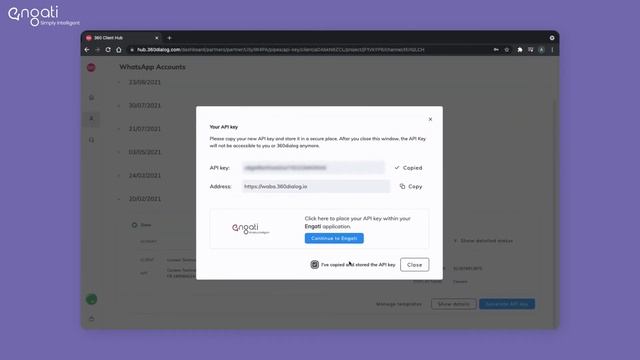Open a new browser tab

169,38
